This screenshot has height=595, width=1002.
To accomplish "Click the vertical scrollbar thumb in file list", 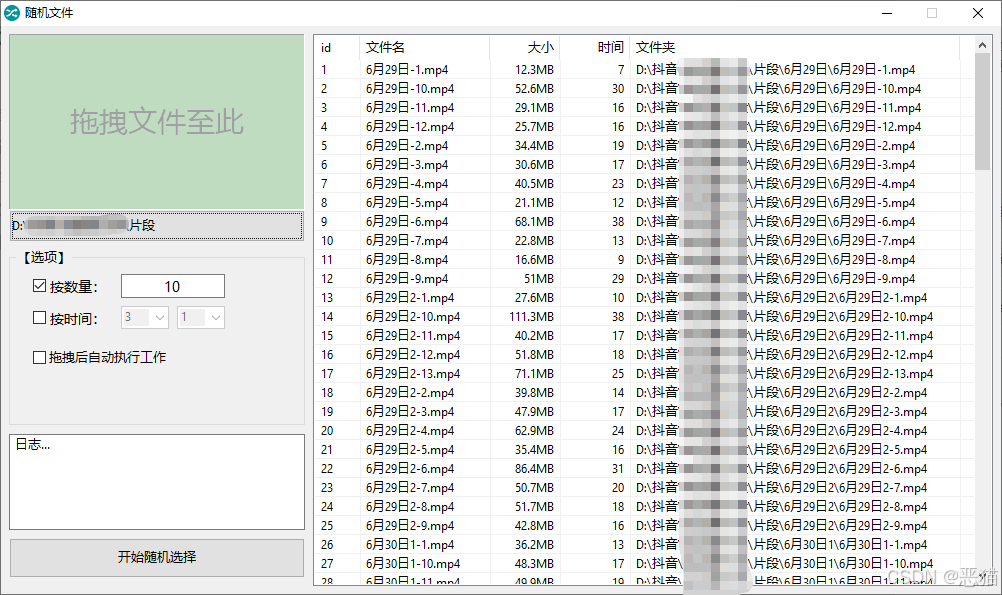I will pyautogui.click(x=982, y=112).
